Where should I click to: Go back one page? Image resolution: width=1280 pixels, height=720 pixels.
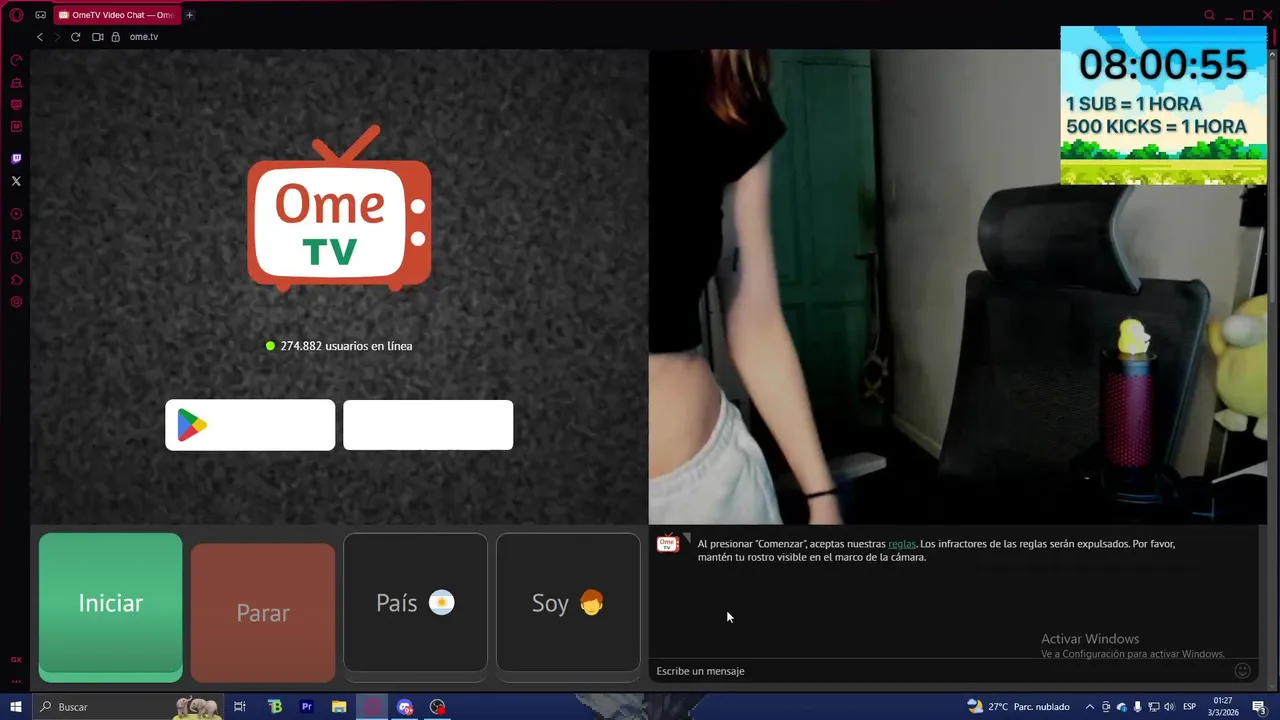tap(40, 37)
